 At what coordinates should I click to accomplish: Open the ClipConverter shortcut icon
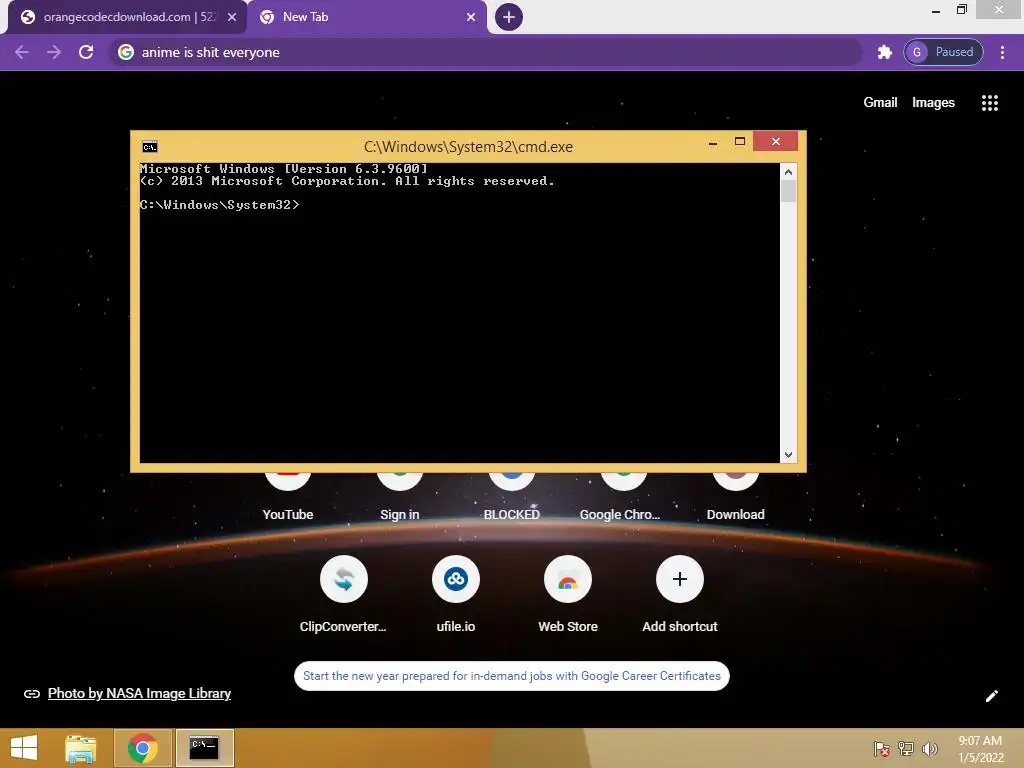[x=344, y=579]
